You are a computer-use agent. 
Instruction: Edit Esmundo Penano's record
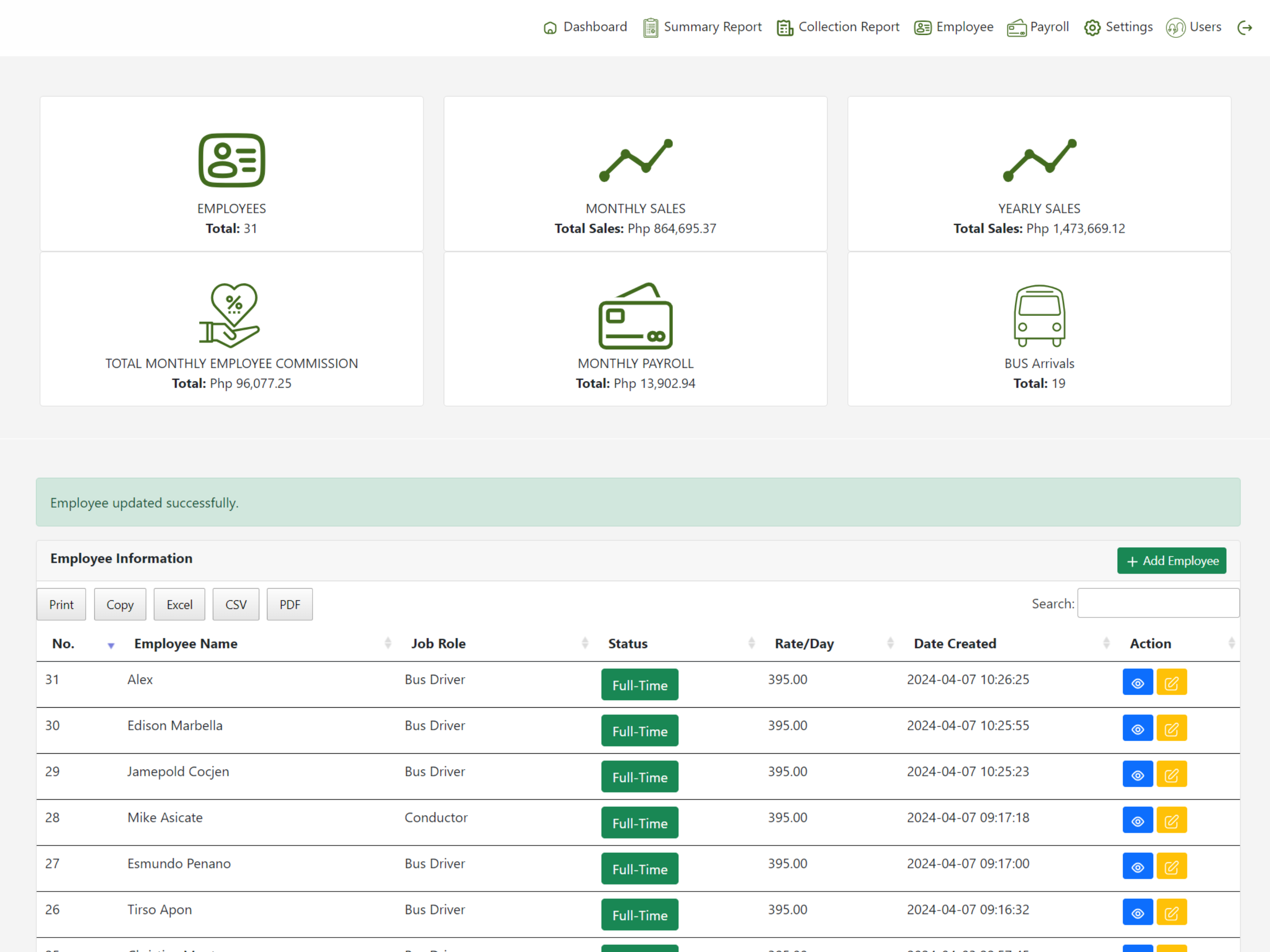pyautogui.click(x=1171, y=866)
